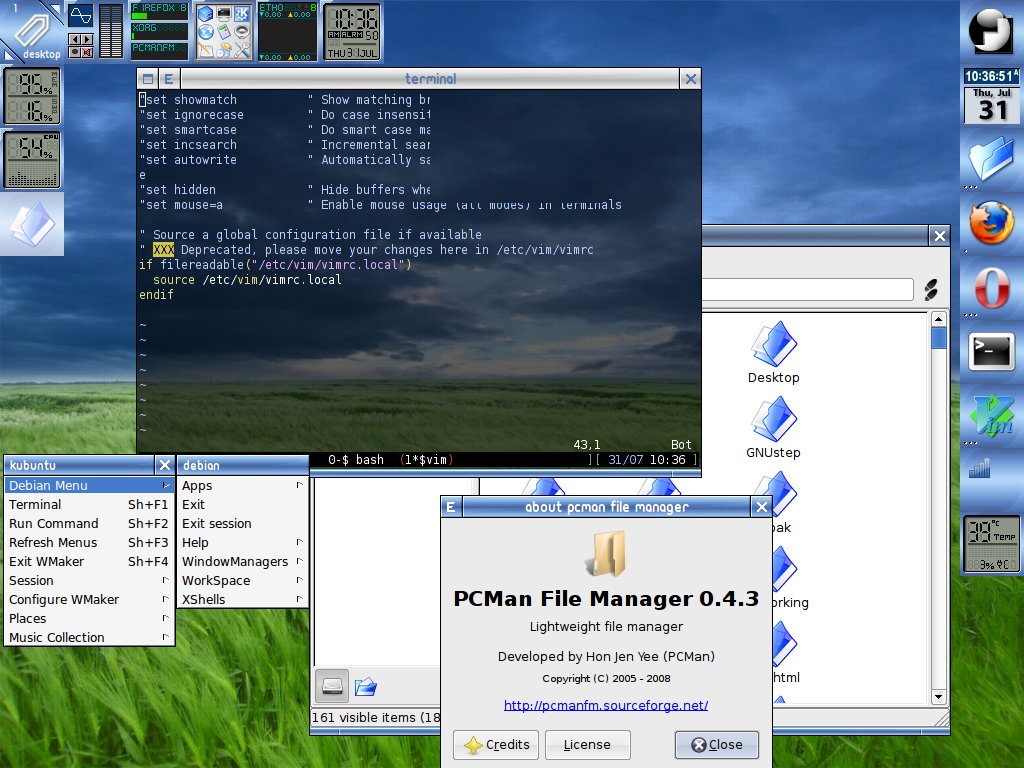This screenshot has height=768, width=1024.
Task: Select the GNUstep folder in PCManFM
Action: 773,428
